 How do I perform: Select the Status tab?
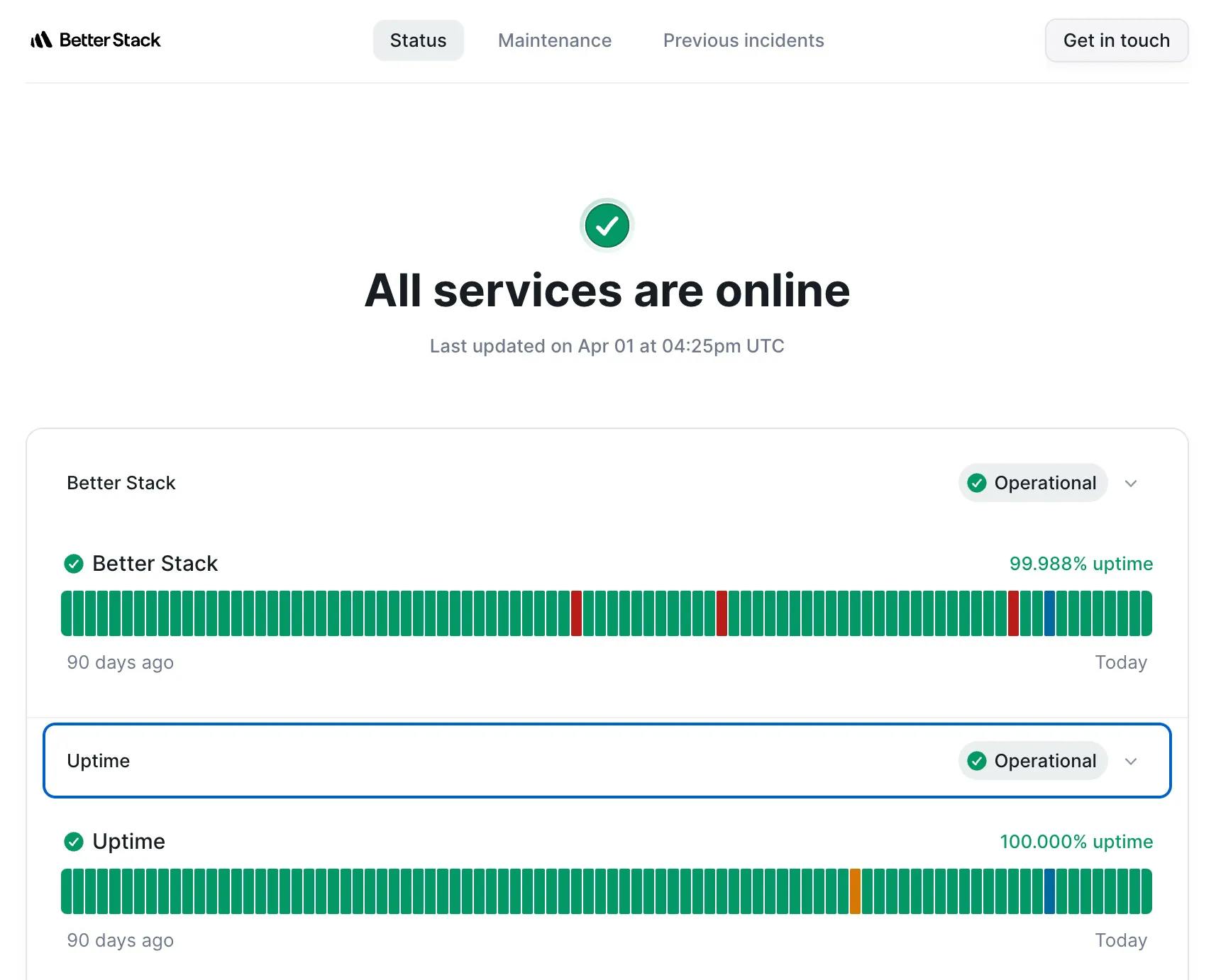point(419,40)
